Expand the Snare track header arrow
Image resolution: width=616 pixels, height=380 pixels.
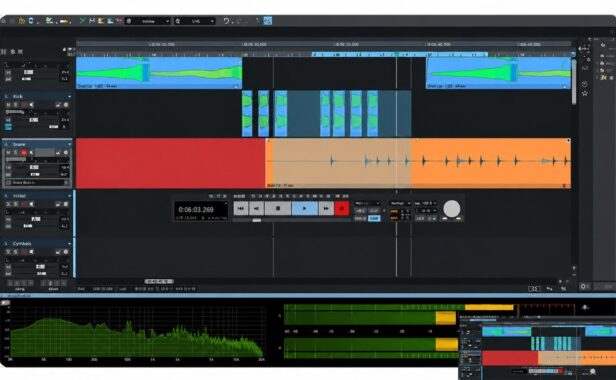pyautogui.click(x=70, y=144)
